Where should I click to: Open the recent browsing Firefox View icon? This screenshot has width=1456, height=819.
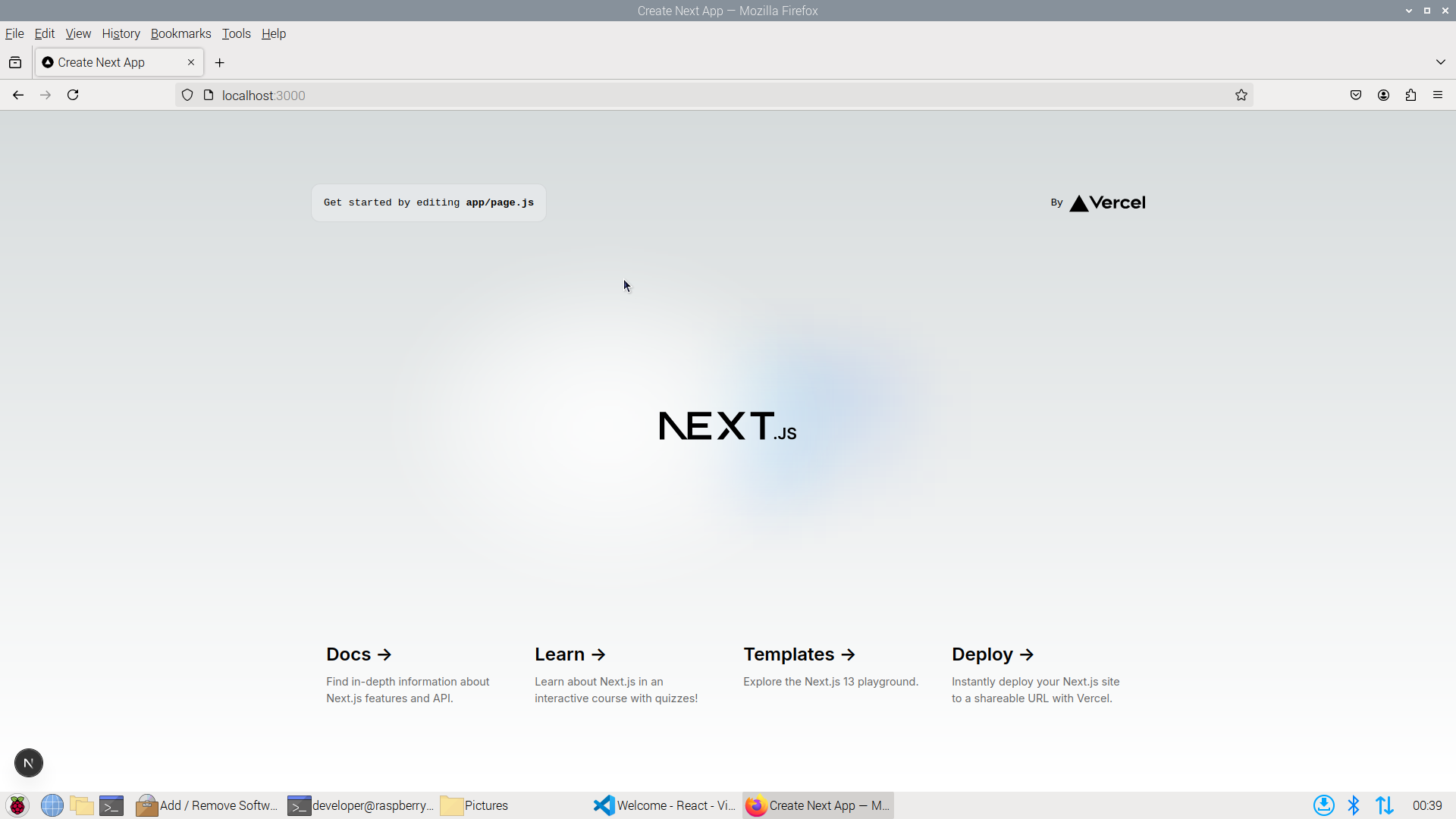point(15,62)
